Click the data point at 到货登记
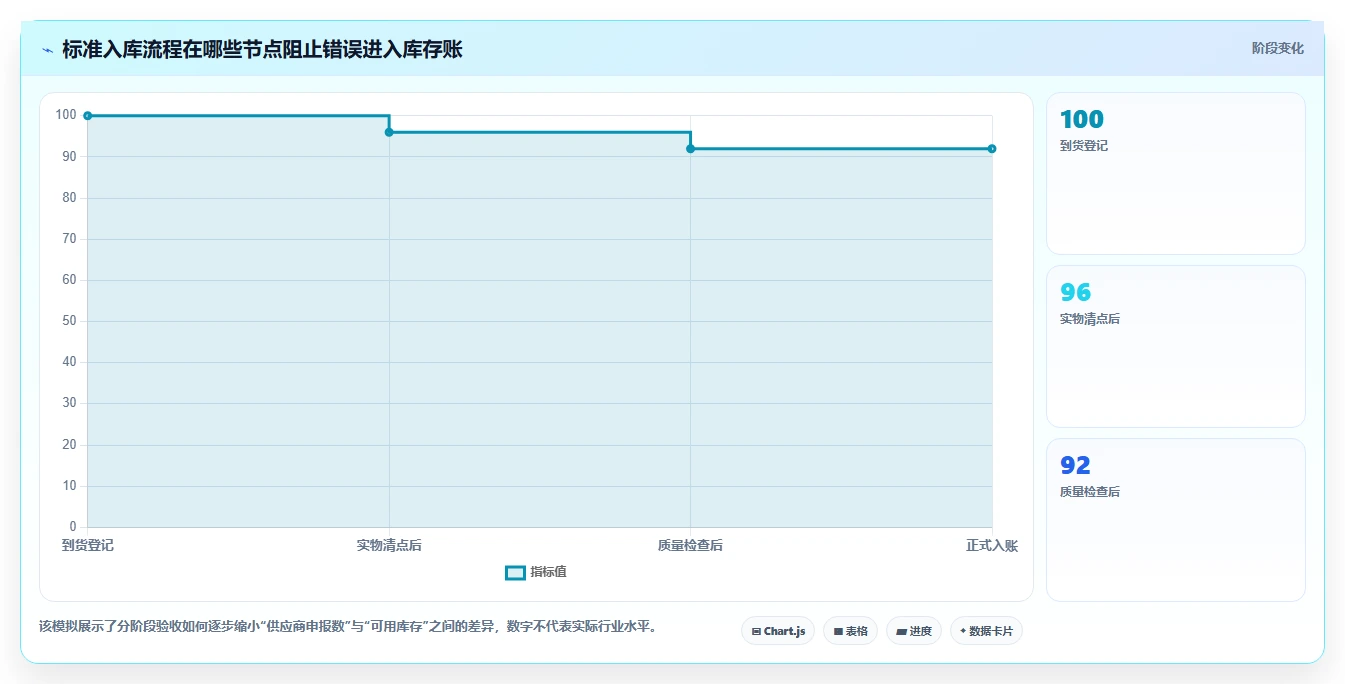1345x684 pixels. pos(88,116)
